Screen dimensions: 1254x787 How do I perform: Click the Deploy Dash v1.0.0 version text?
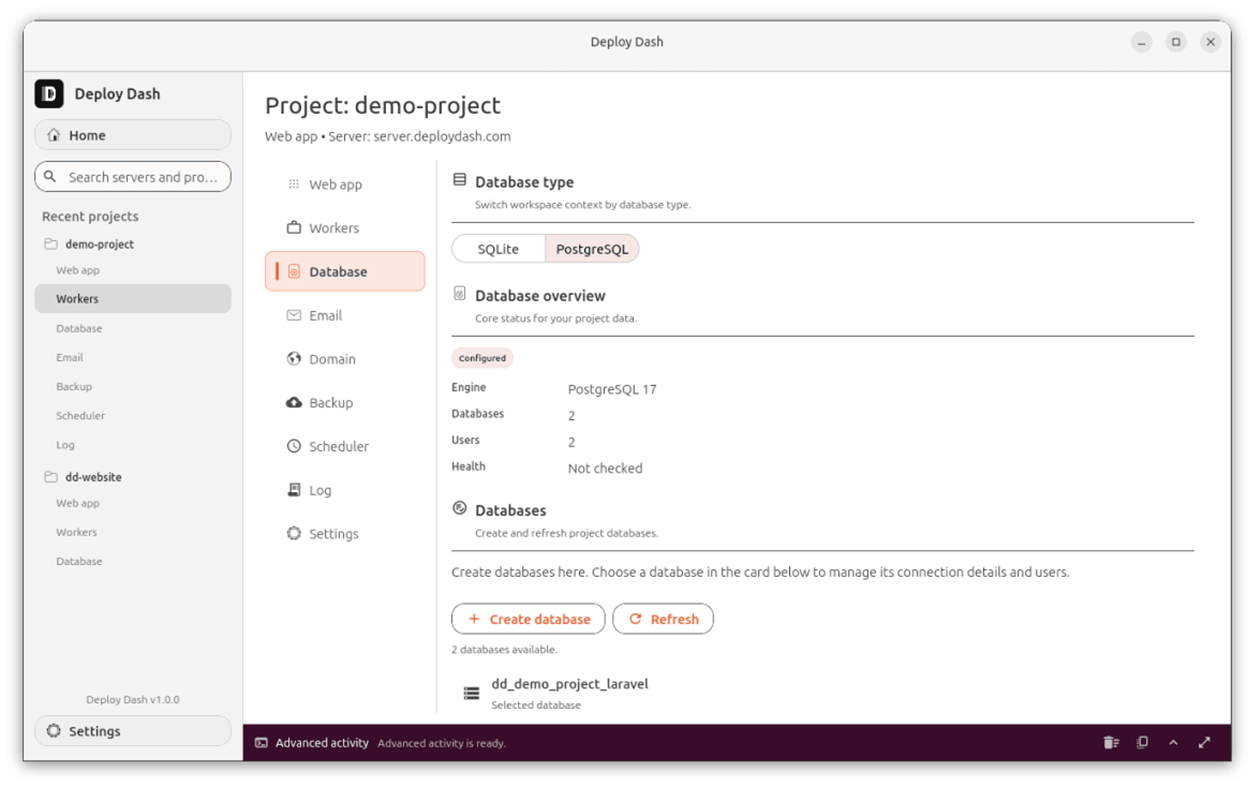(133, 700)
